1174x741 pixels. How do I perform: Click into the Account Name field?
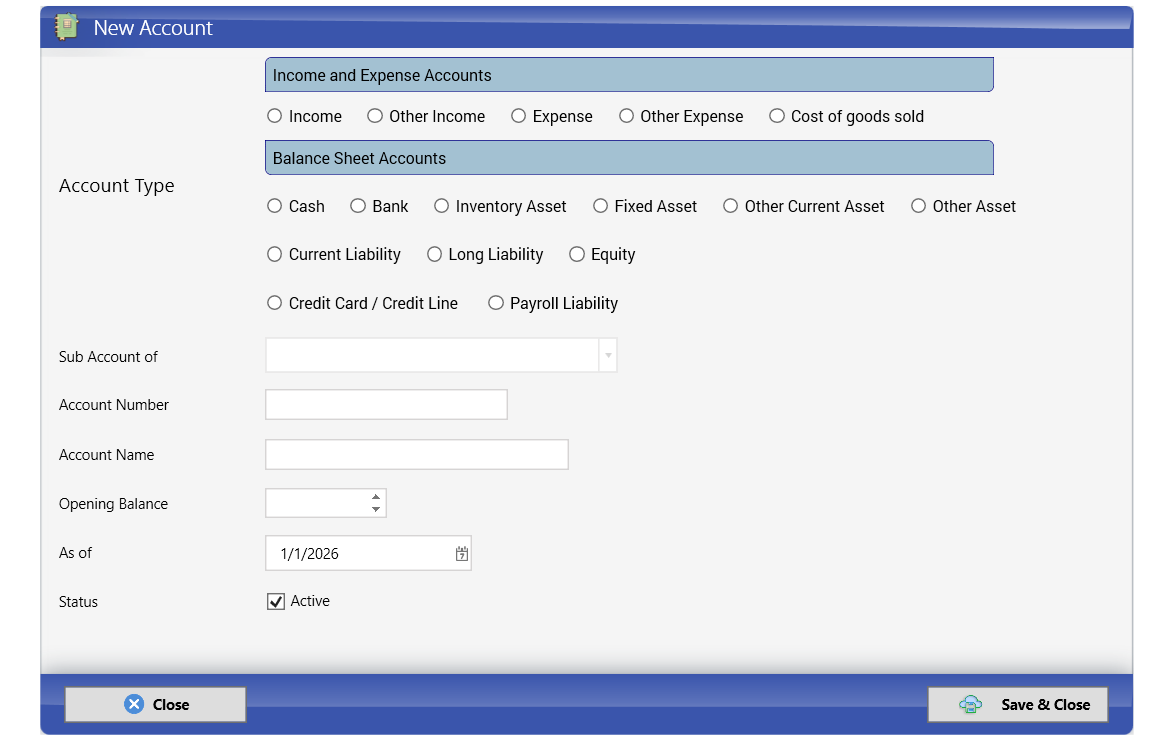417,455
